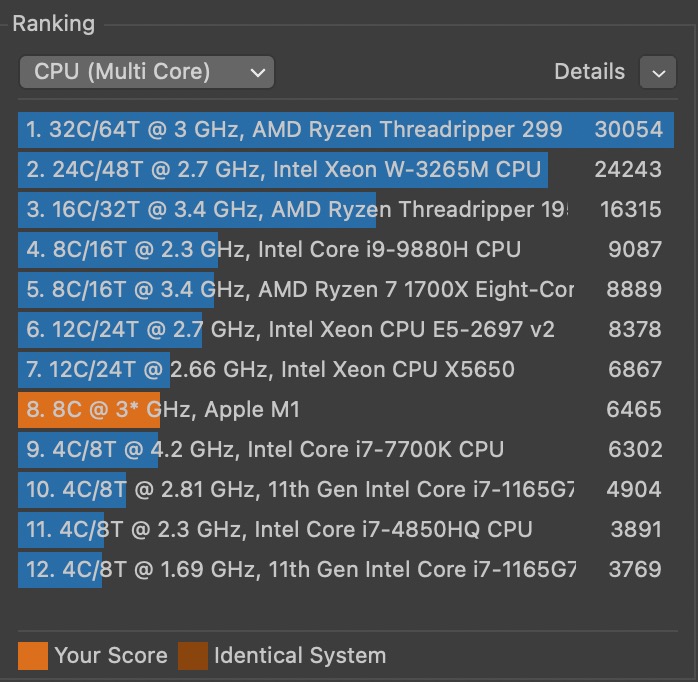
Task: Select the i7-1165G7 1.69 GHz row
Action: tap(346, 570)
